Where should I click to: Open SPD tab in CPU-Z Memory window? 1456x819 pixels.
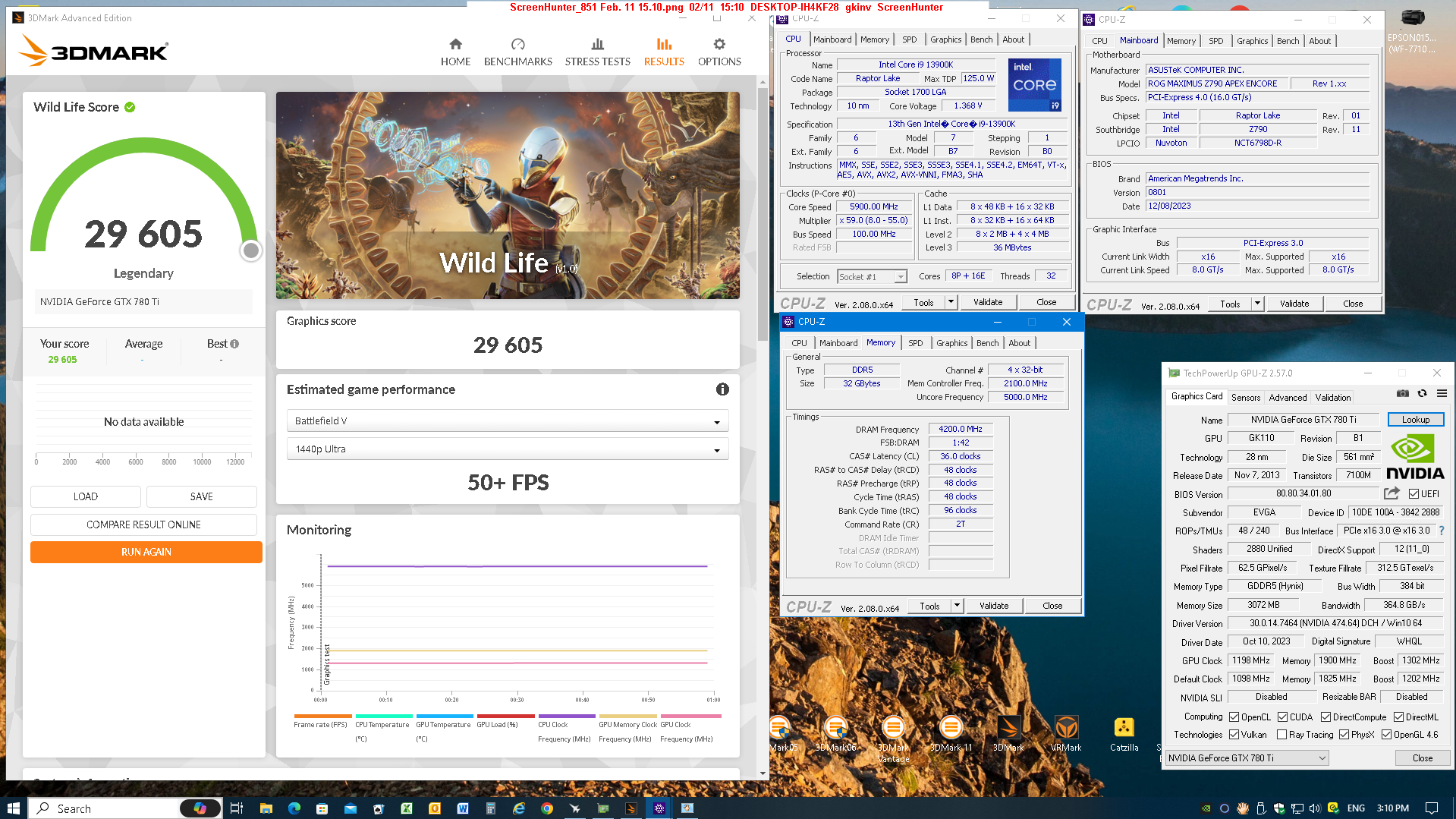(x=915, y=343)
